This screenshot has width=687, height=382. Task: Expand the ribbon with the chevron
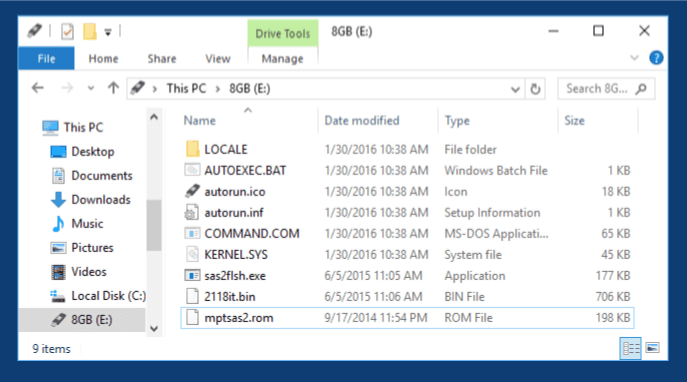click(634, 58)
